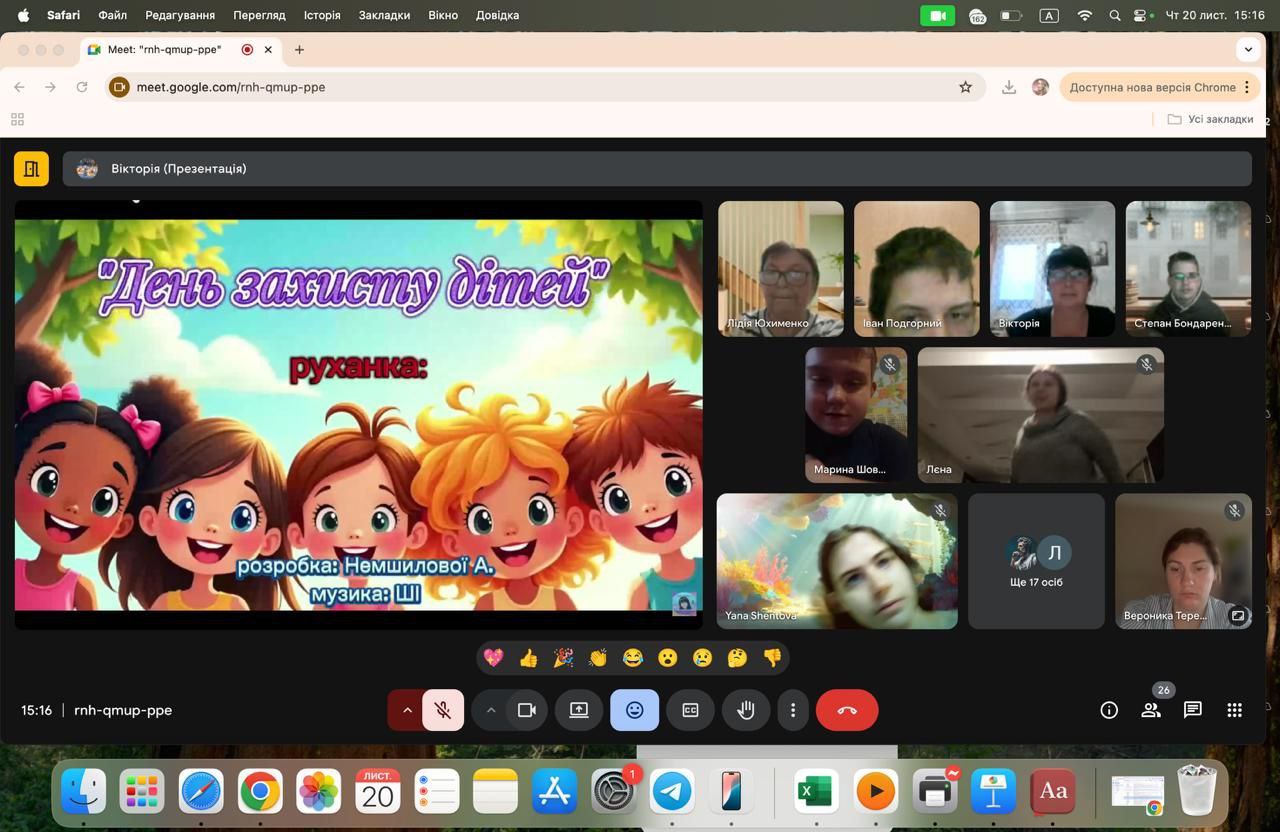This screenshot has width=1280, height=832.
Task: Select the Ще 17 осіб participant tile
Action: [1036, 561]
